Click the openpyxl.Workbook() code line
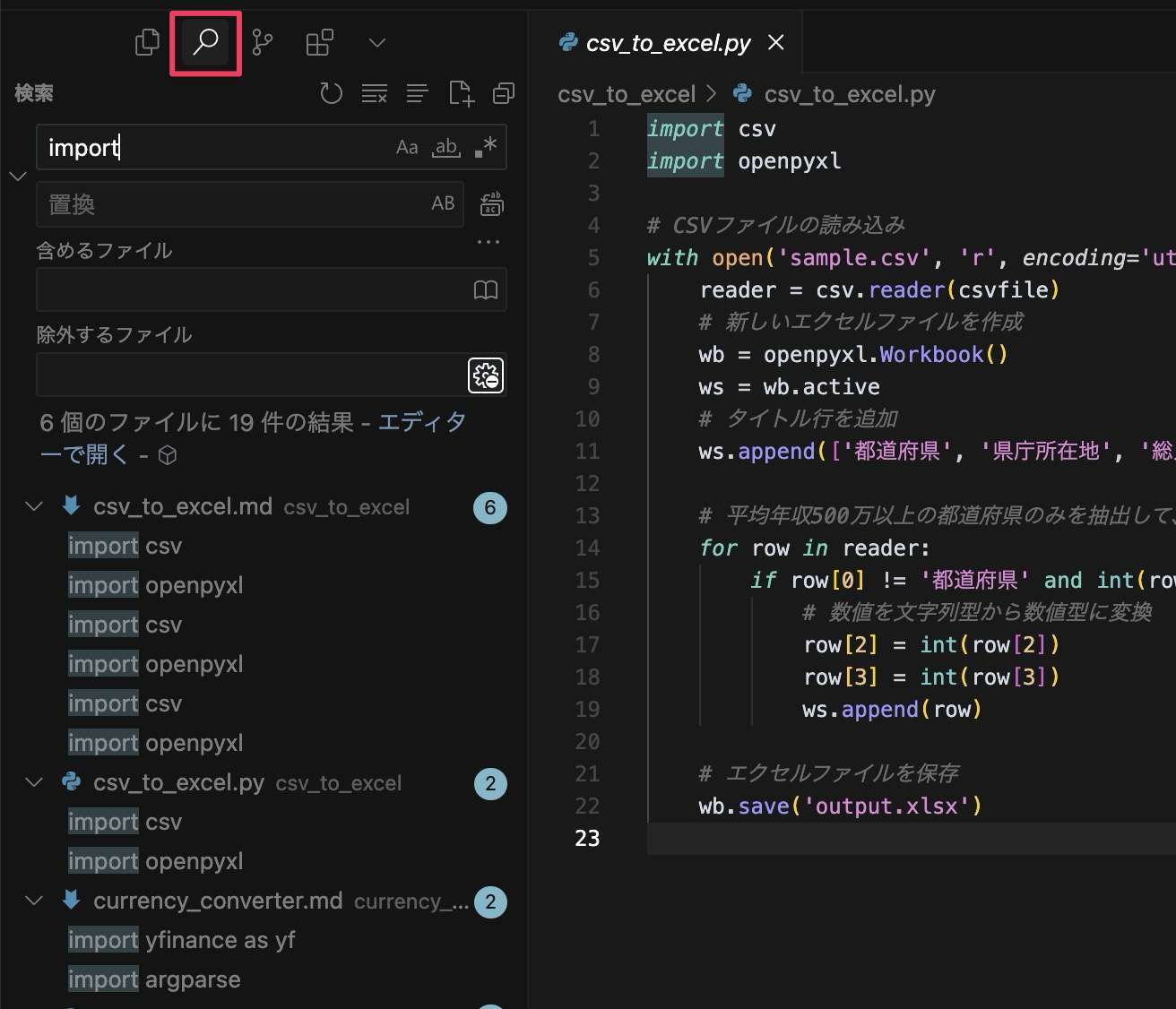Screen dimensions: 1176x1009 tap(853, 354)
